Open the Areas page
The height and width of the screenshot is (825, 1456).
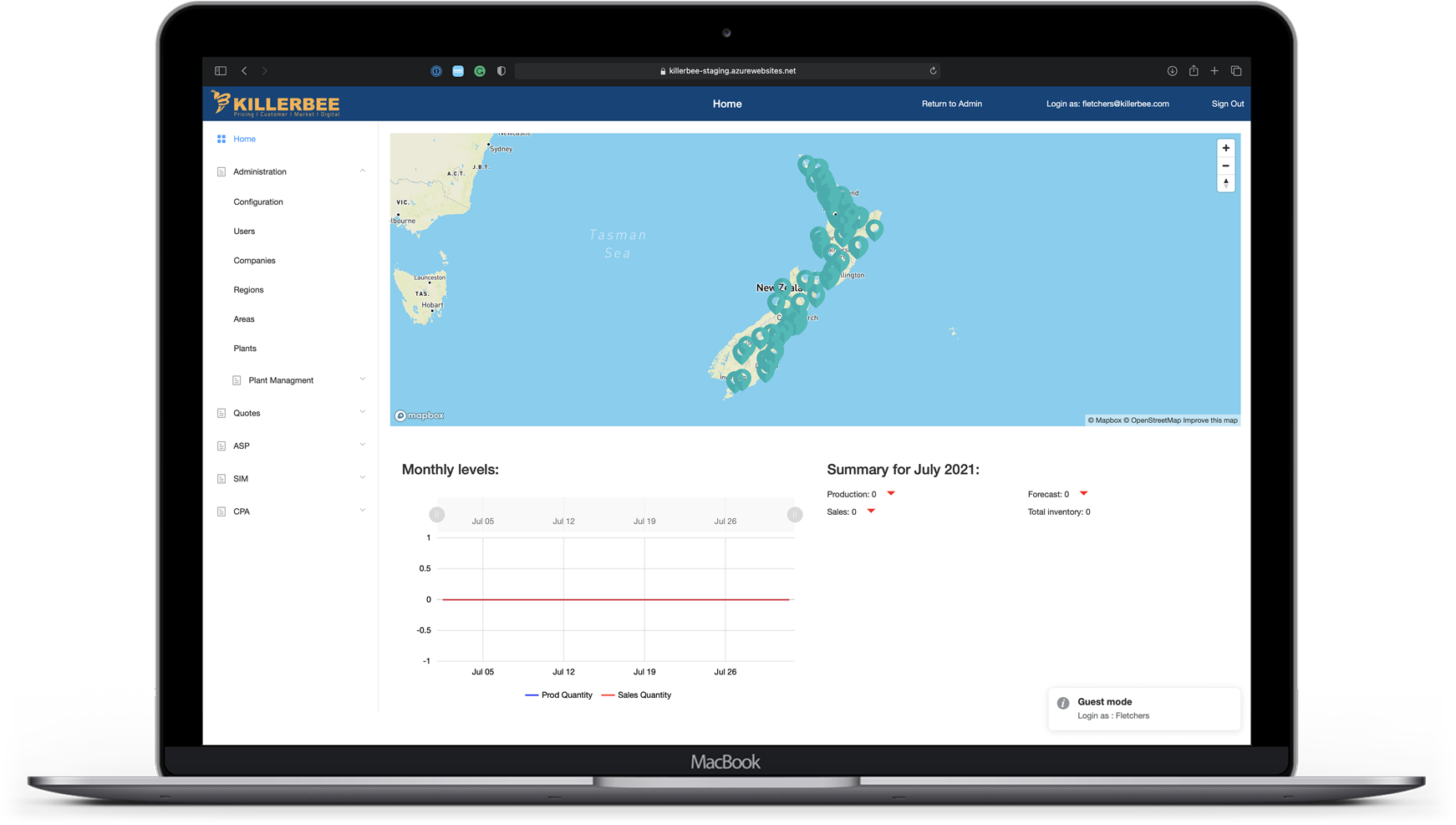click(x=244, y=318)
